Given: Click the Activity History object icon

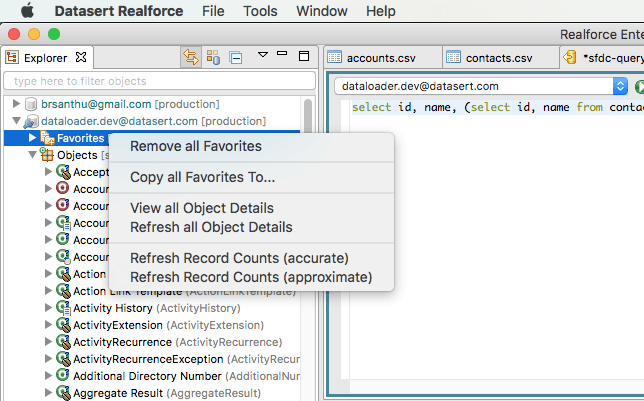Looking at the screenshot, I should tap(63, 308).
